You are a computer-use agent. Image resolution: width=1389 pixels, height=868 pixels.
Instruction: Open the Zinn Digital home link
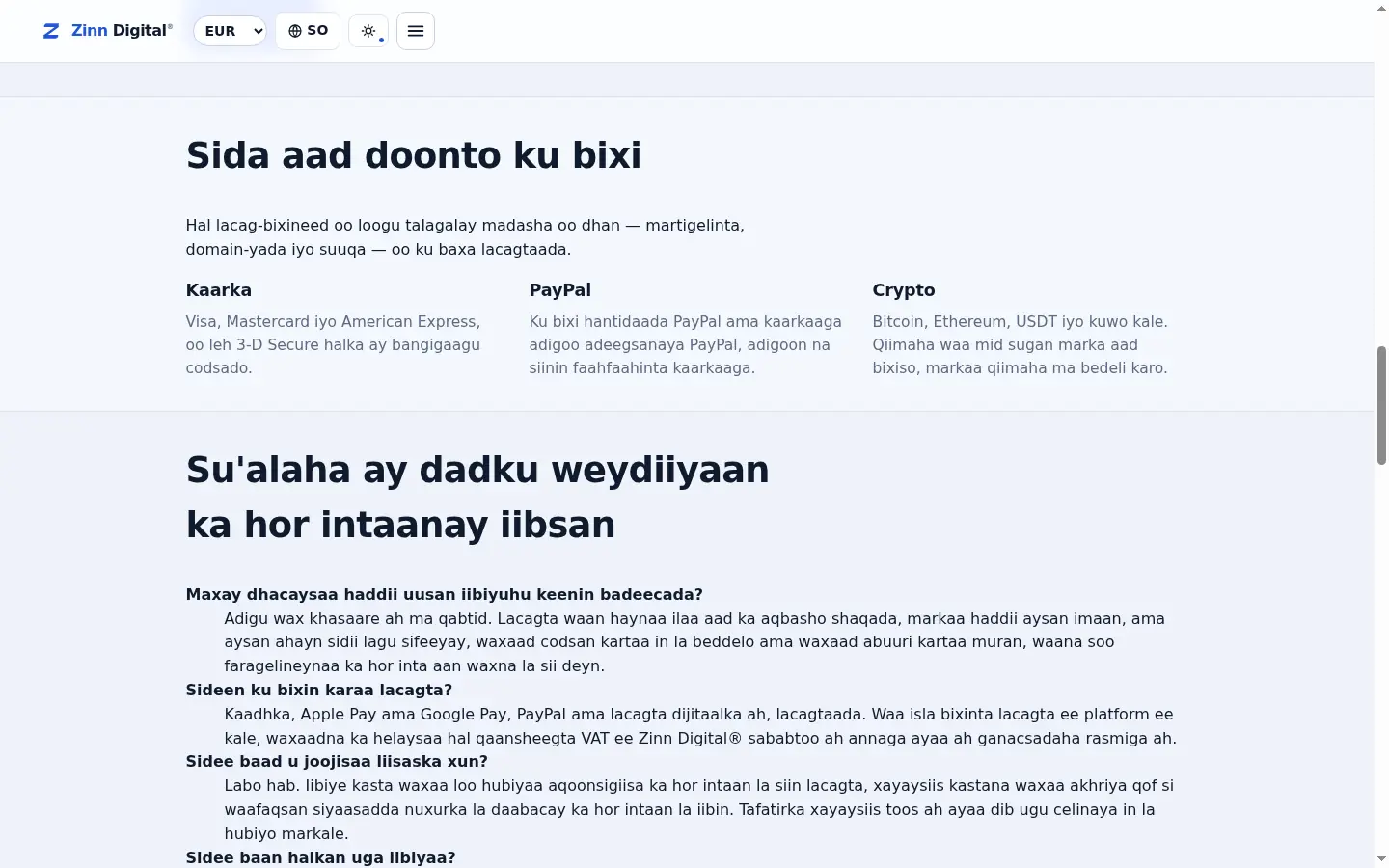point(108,31)
